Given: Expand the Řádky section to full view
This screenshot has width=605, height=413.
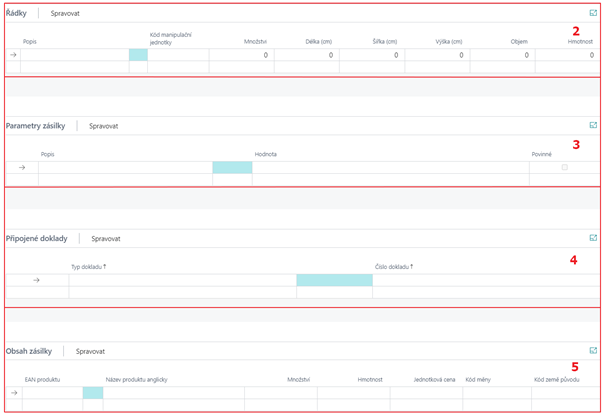Looking at the screenshot, I should (593, 14).
